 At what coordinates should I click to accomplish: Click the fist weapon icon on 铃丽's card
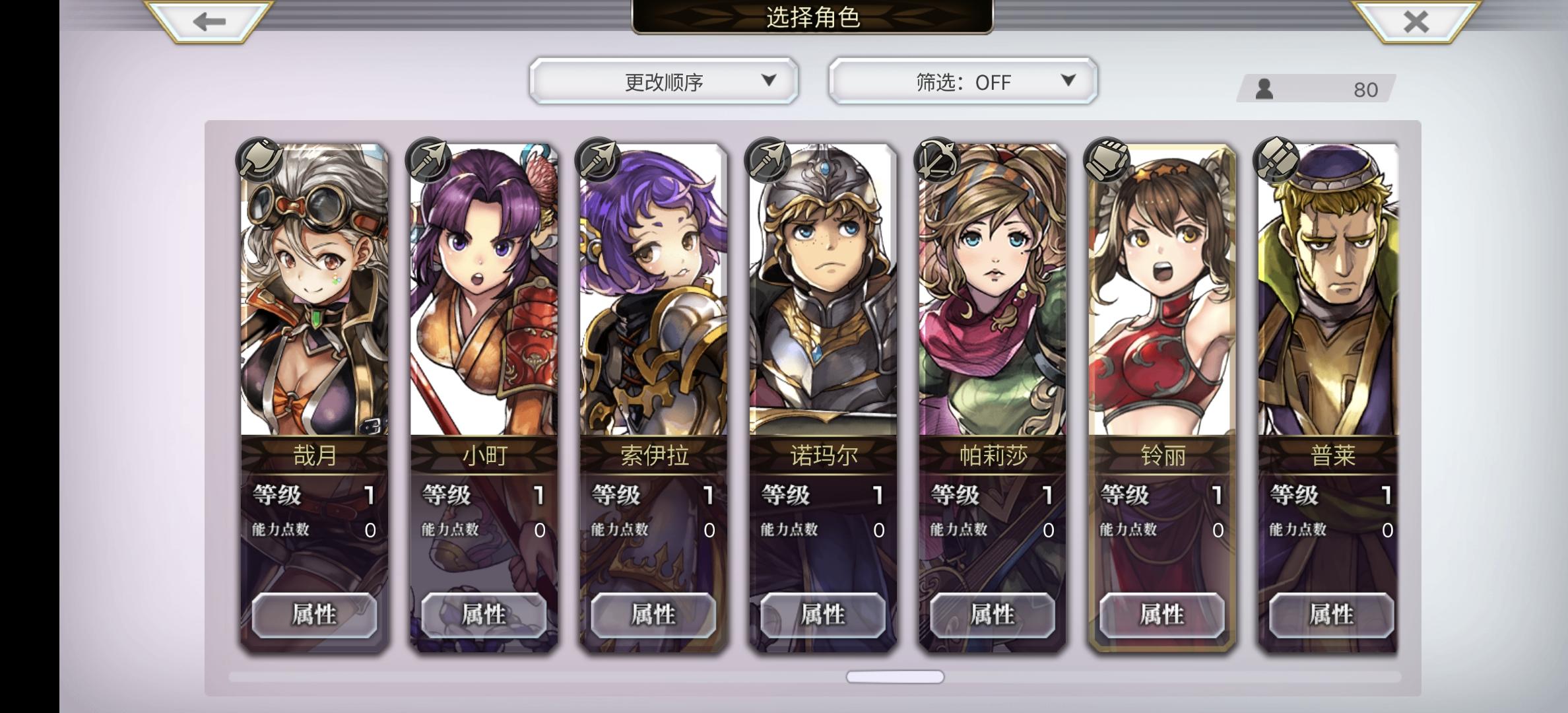(1107, 159)
